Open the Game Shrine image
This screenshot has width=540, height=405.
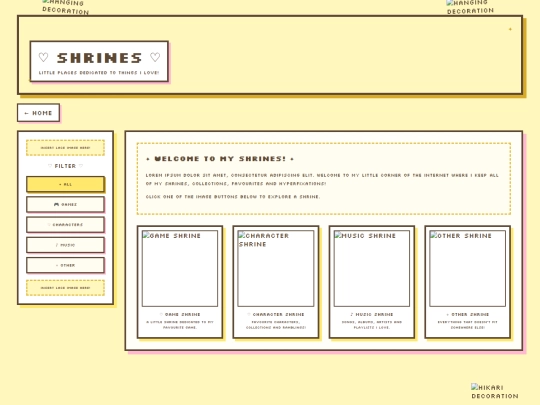point(180,268)
